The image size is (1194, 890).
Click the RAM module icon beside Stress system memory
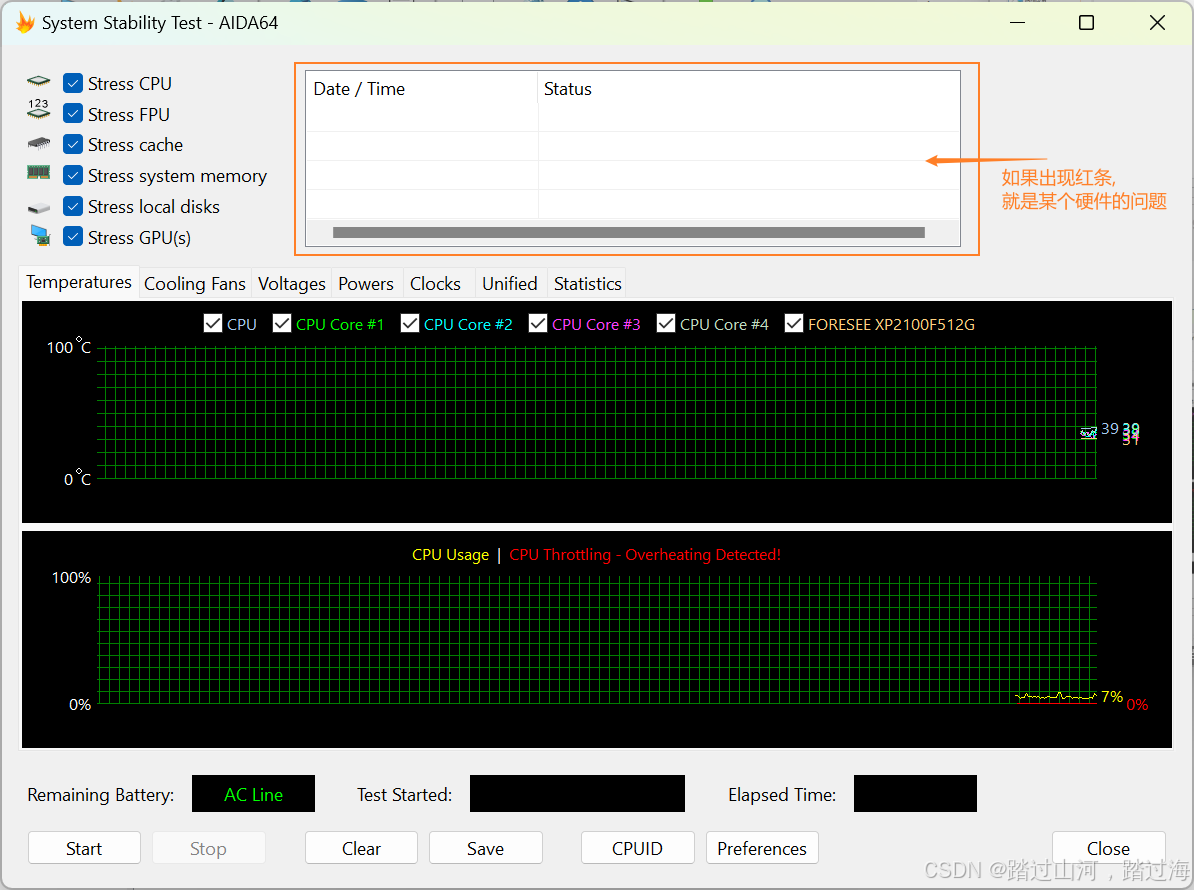[x=38, y=173]
